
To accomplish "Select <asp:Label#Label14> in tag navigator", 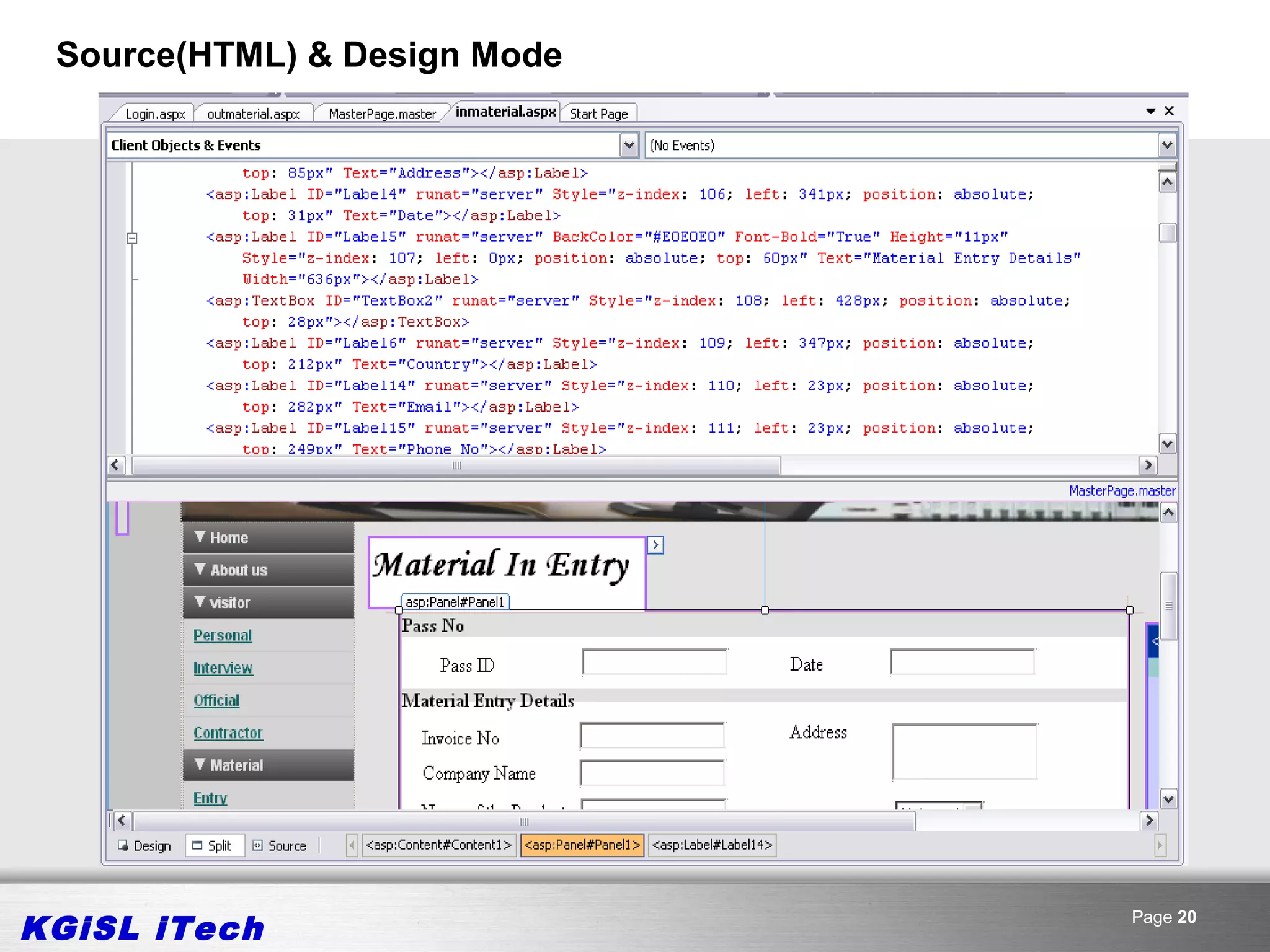I will click(712, 845).
